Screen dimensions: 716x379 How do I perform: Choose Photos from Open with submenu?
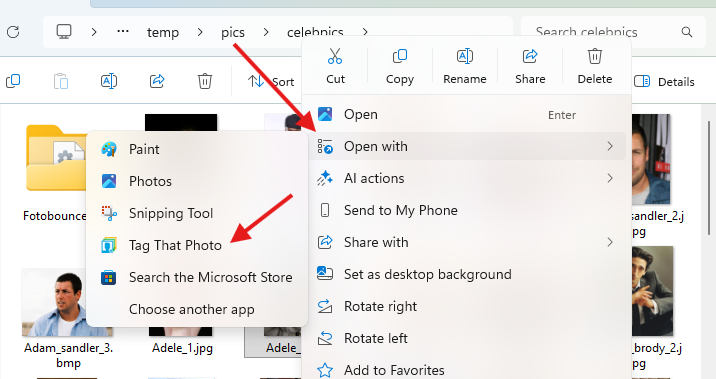(197, 181)
